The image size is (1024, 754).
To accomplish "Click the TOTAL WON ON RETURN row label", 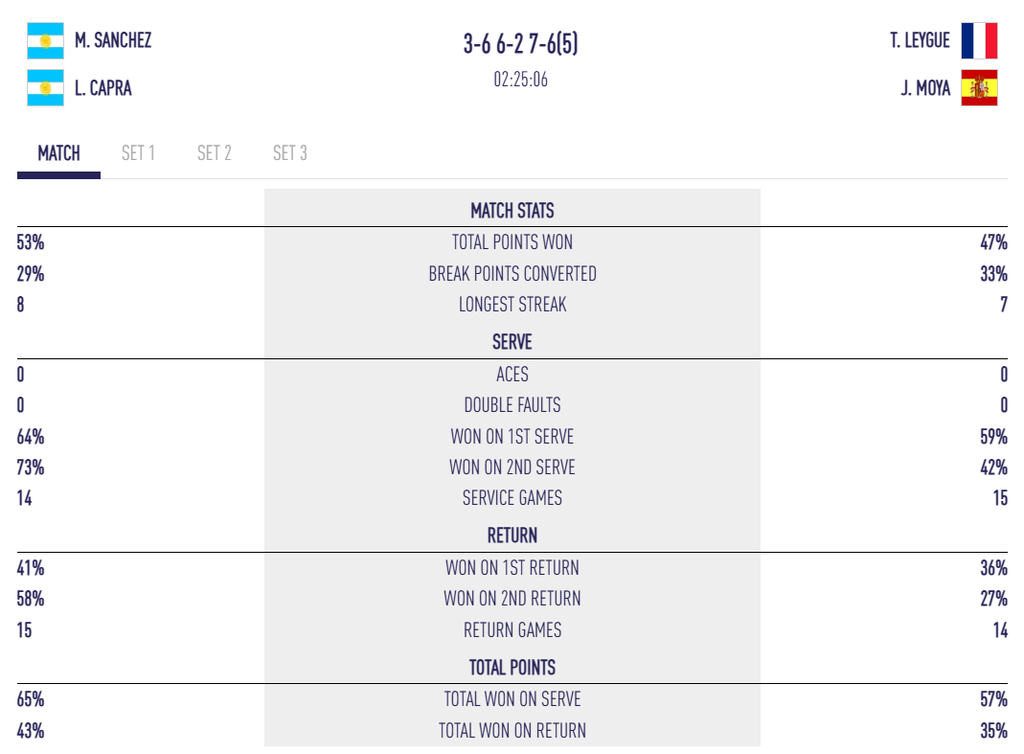I will (x=512, y=730).
